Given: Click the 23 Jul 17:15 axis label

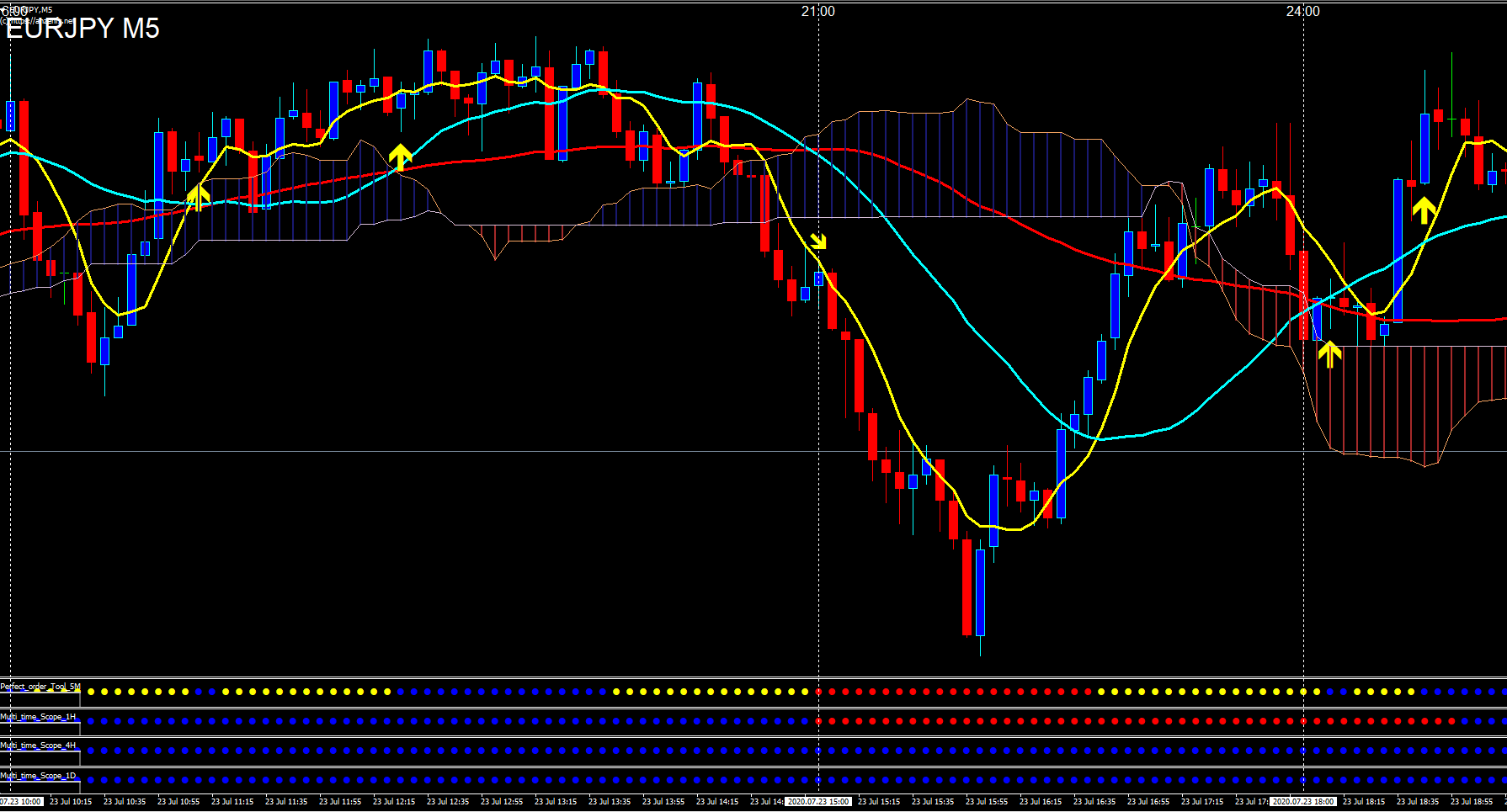Looking at the screenshot, I should click(x=1202, y=802).
